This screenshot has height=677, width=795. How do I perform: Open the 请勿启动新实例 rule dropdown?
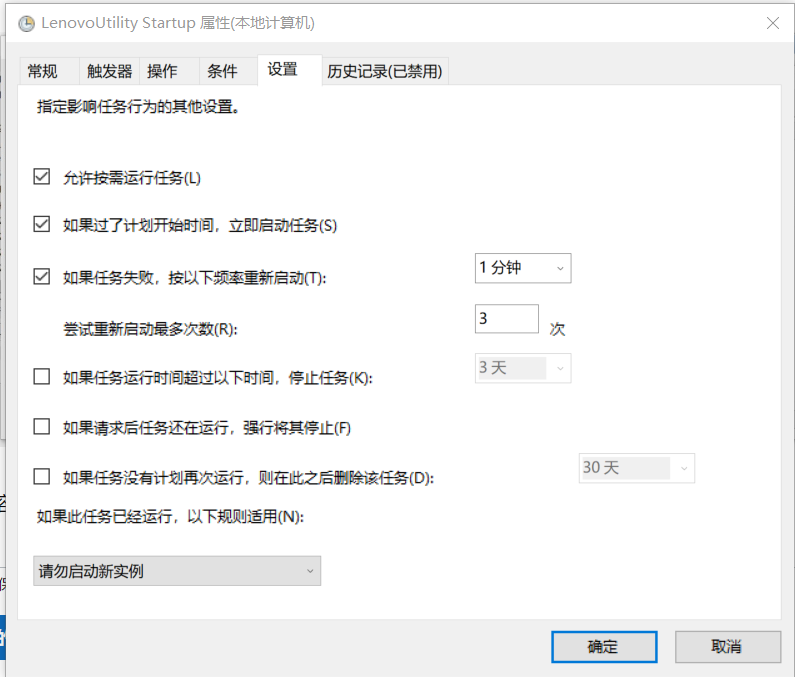tap(177, 571)
